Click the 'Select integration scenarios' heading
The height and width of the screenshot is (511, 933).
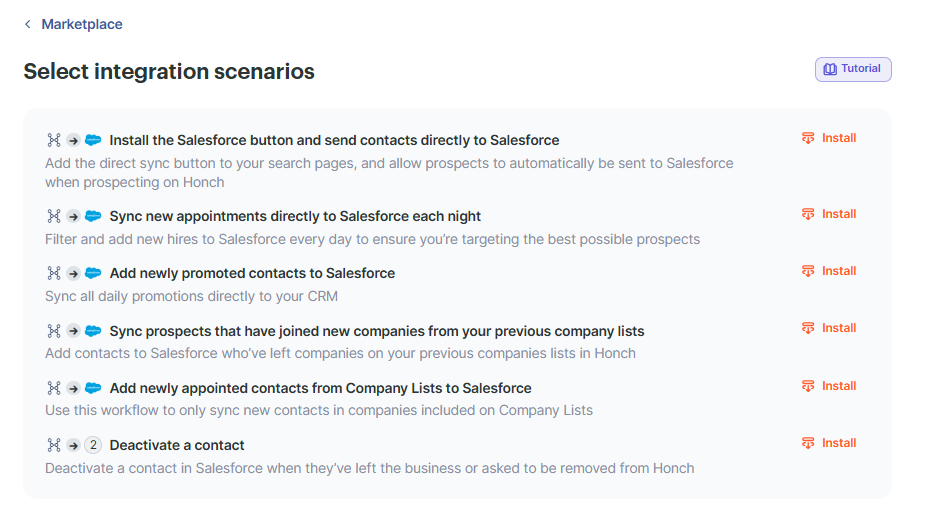tap(169, 72)
